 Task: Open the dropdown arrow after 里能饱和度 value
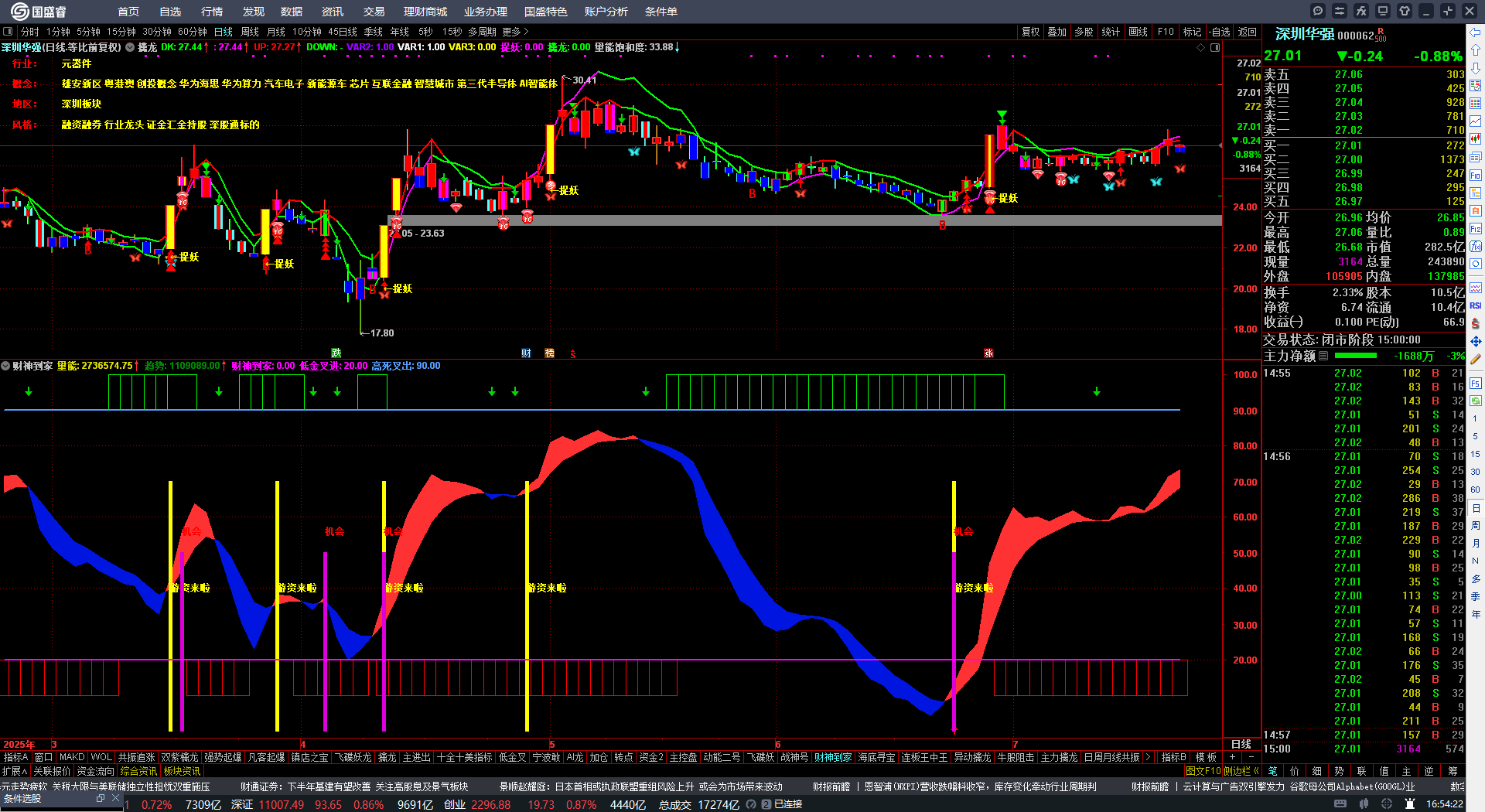coord(677,47)
